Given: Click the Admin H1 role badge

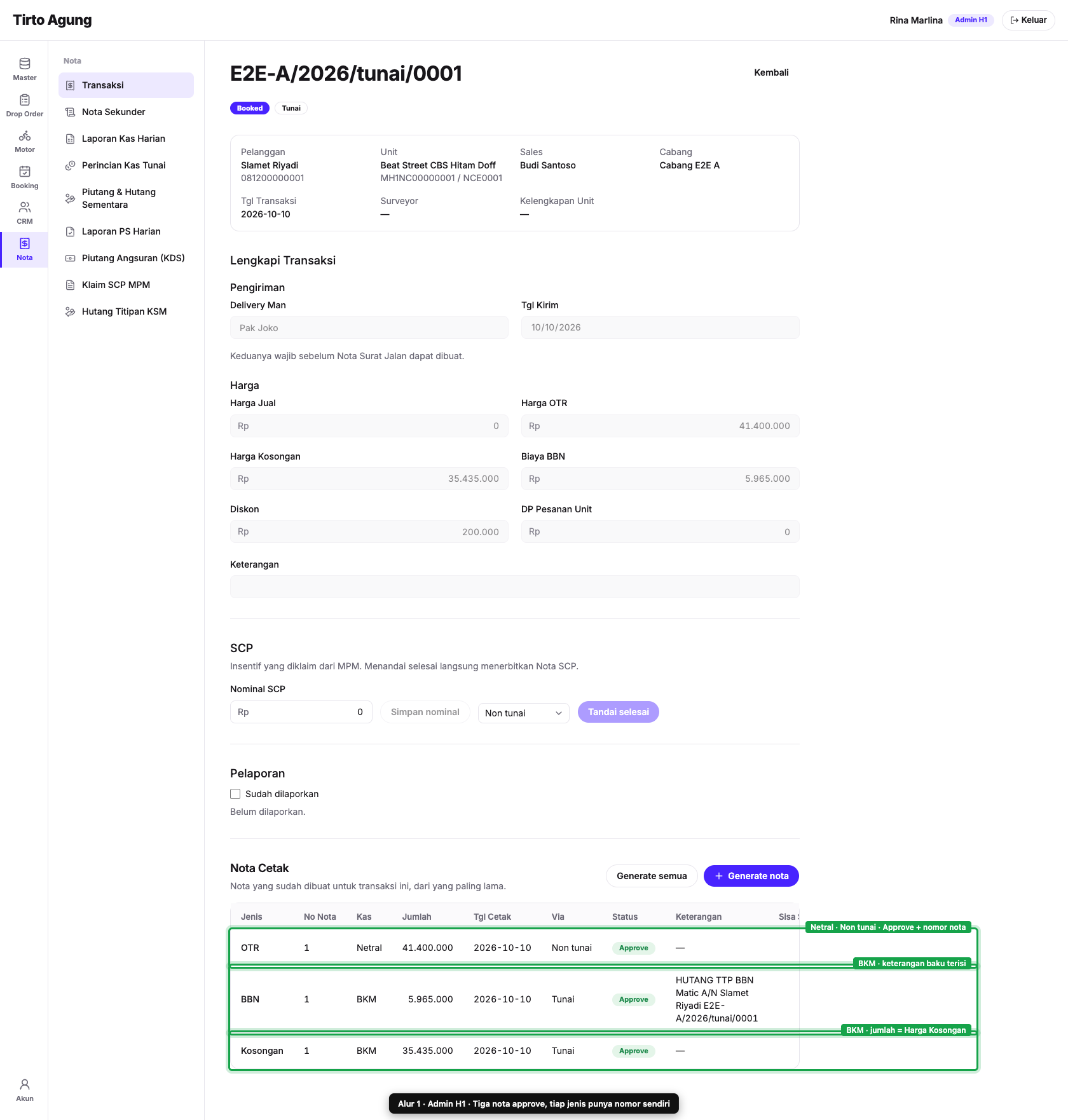Looking at the screenshot, I should (x=971, y=20).
